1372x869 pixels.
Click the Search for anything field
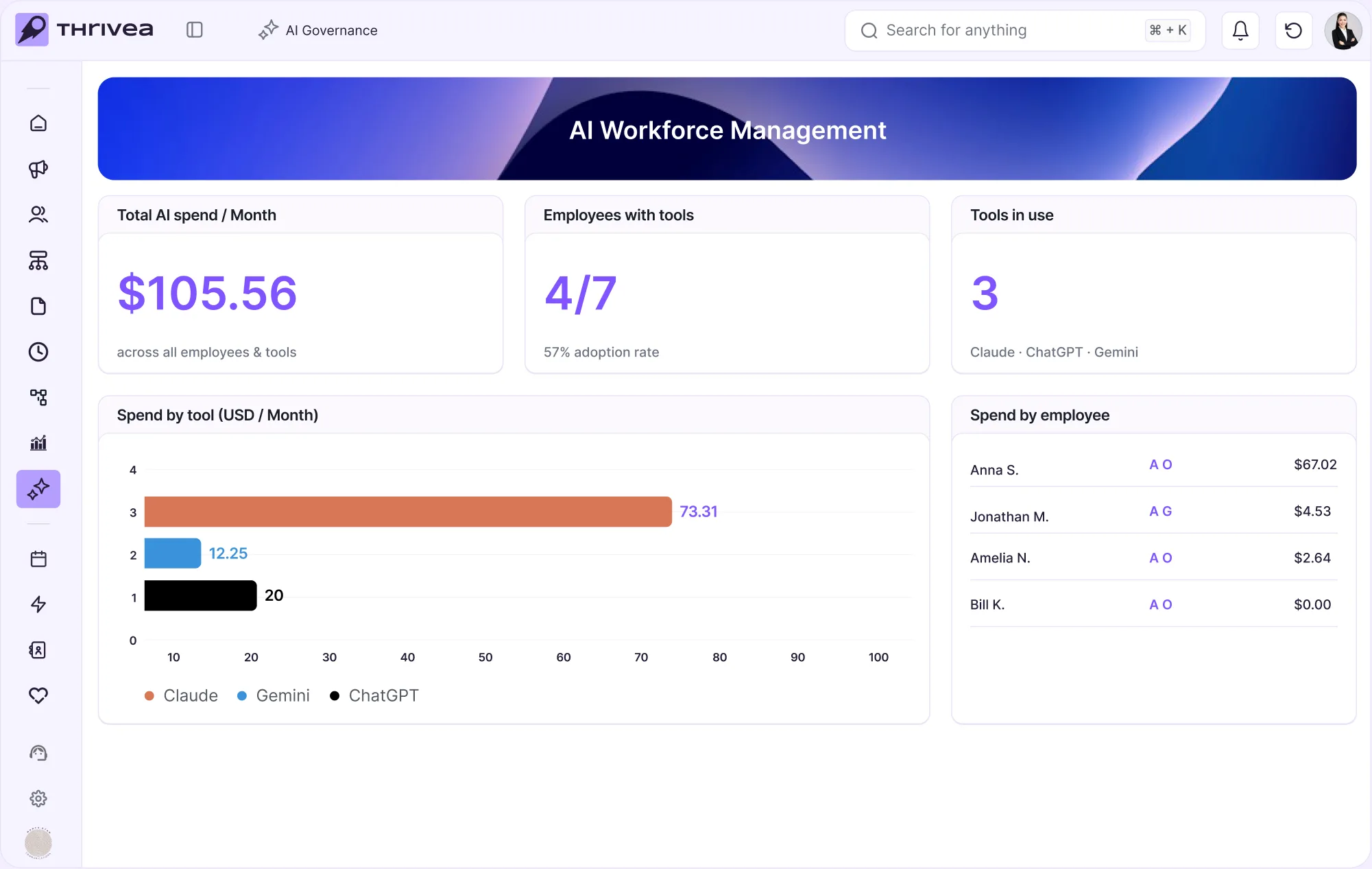1025,30
